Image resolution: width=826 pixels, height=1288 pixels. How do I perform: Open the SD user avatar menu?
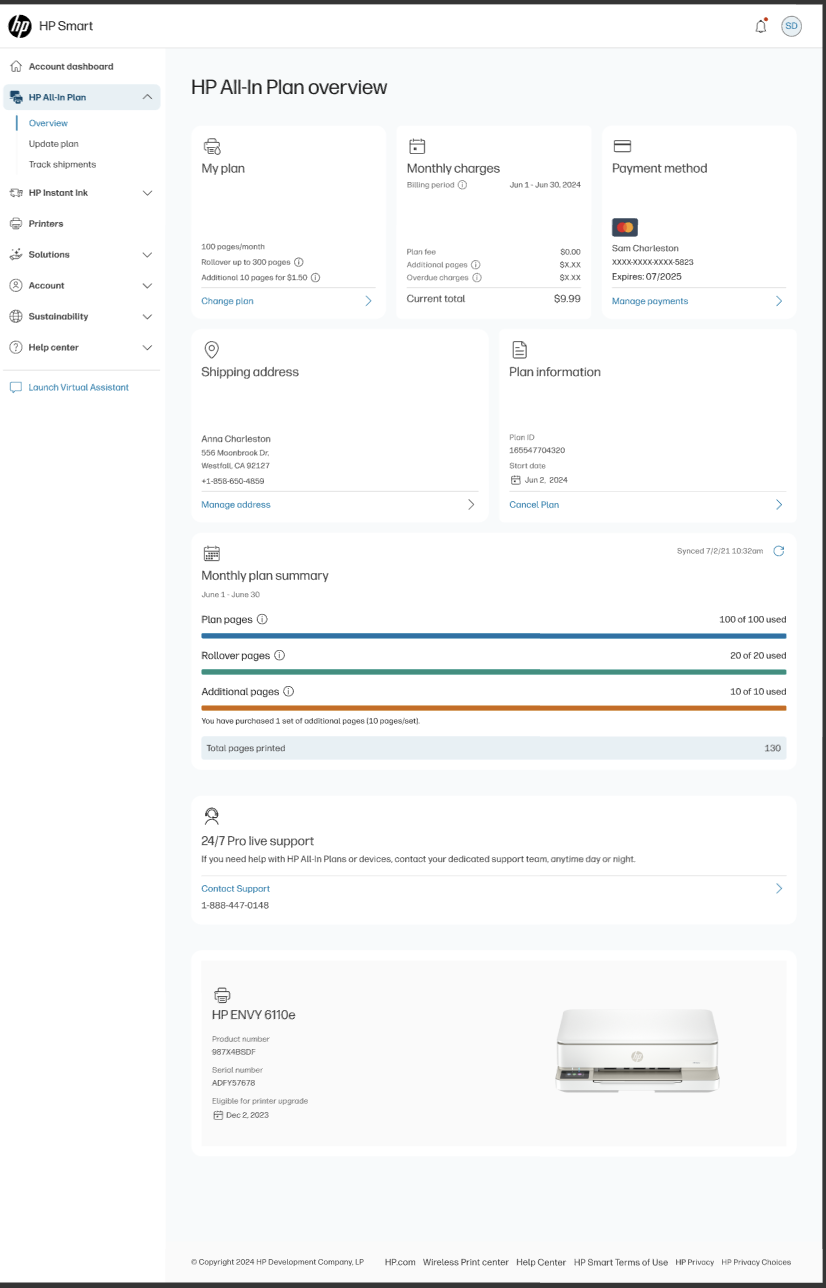791,26
